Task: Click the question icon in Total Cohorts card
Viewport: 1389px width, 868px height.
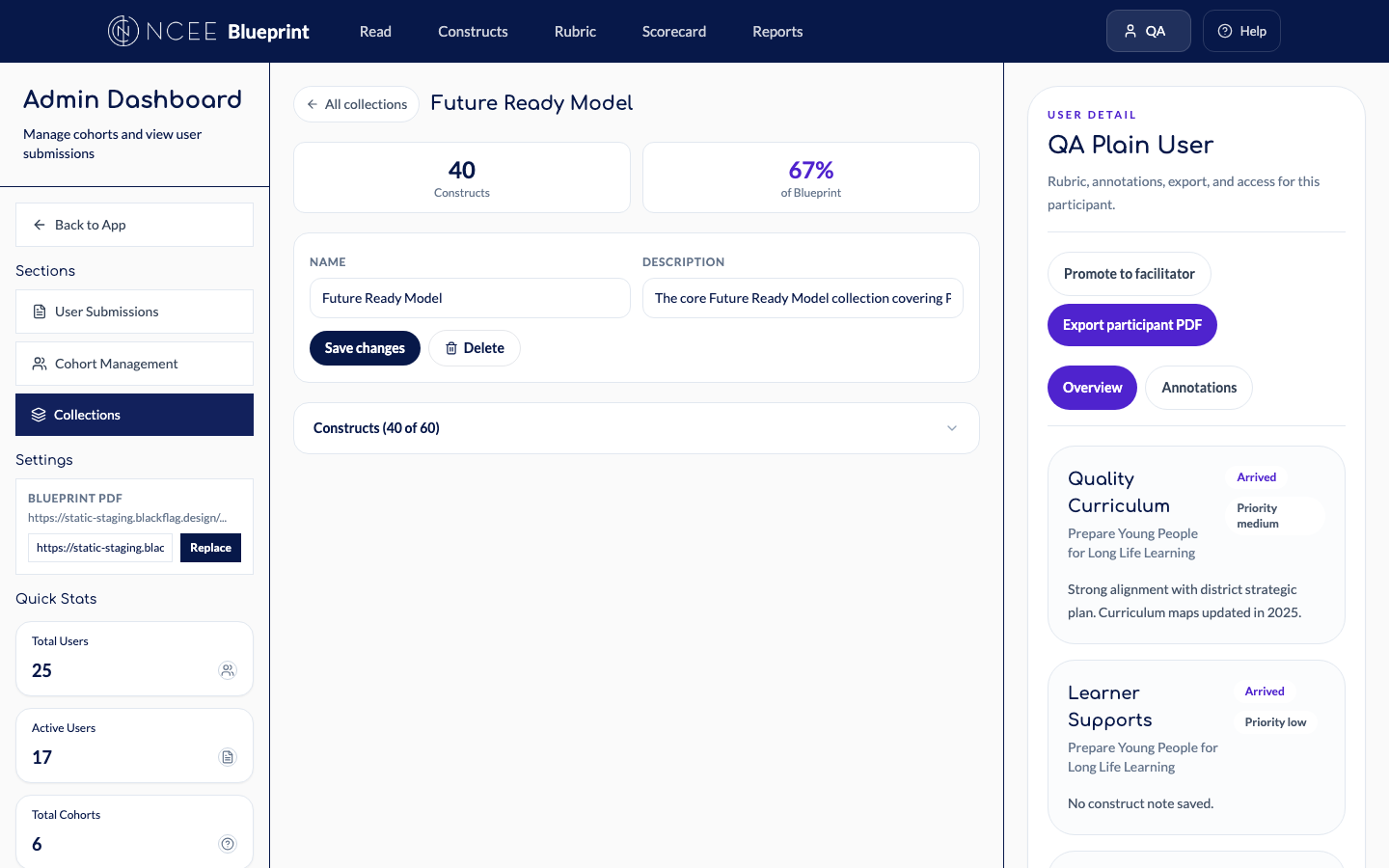Action: click(228, 844)
